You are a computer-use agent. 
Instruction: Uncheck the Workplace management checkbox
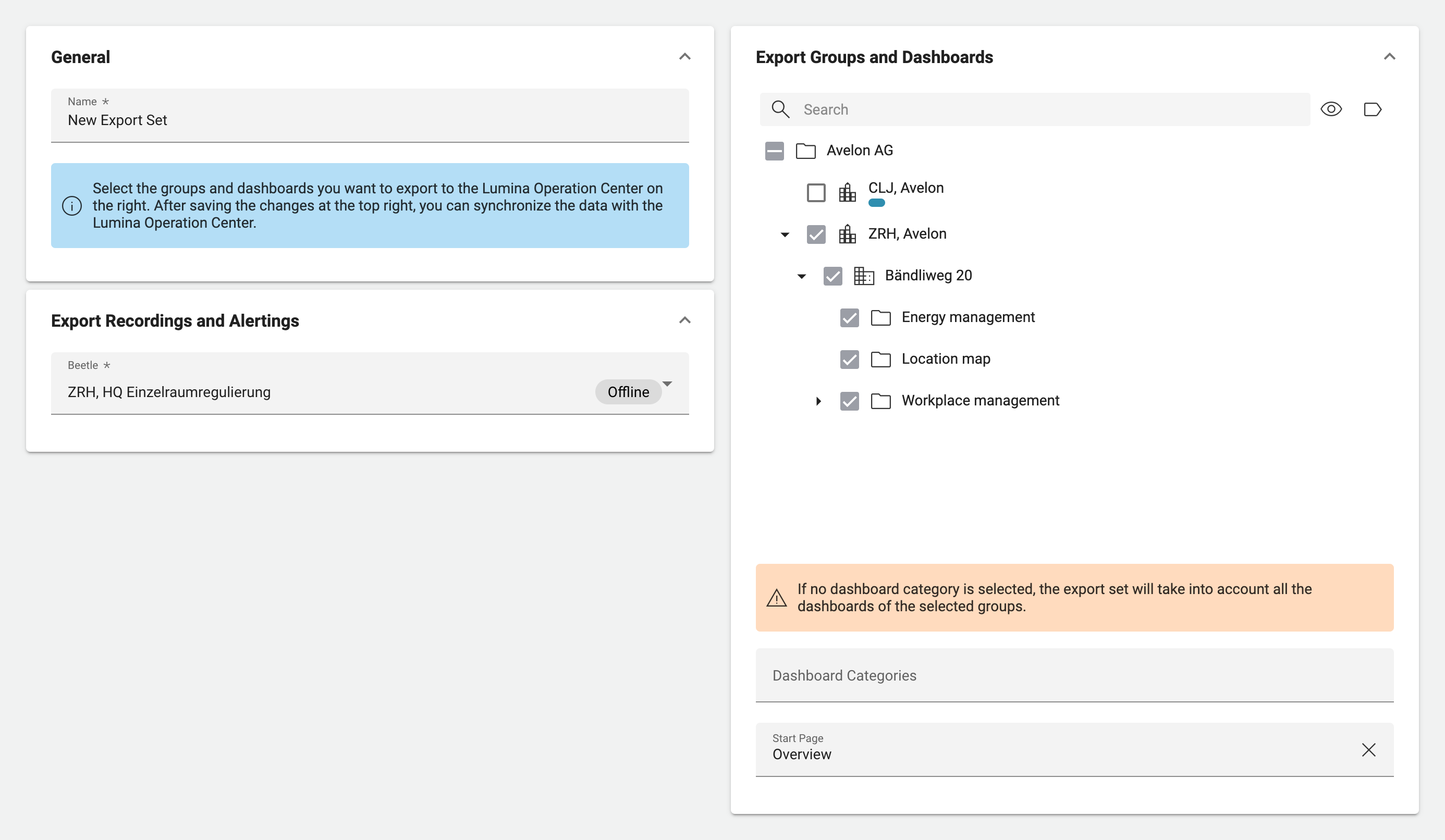[x=849, y=401]
